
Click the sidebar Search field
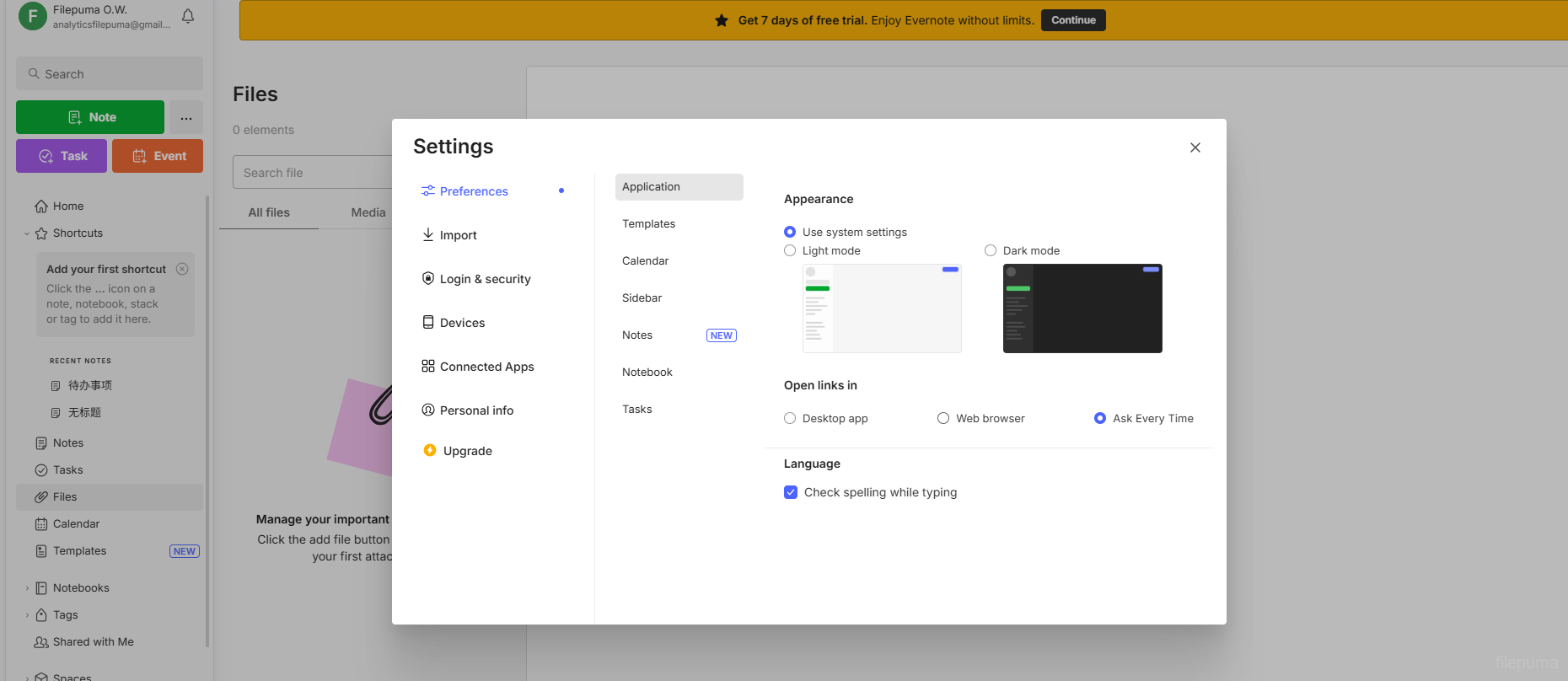point(110,73)
